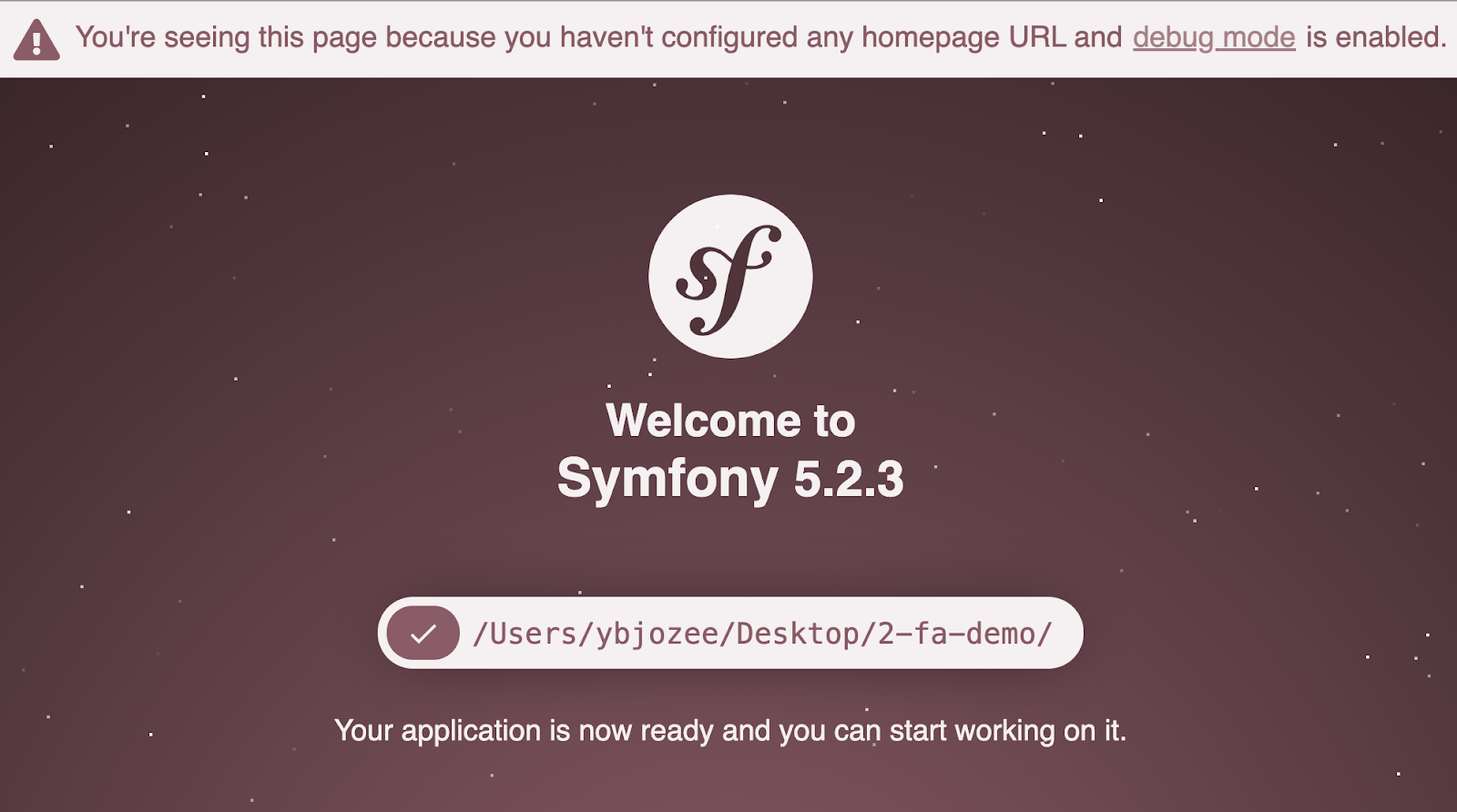Click the warning triangle icon in the banner
This screenshot has height=812, width=1457.
pos(36,40)
